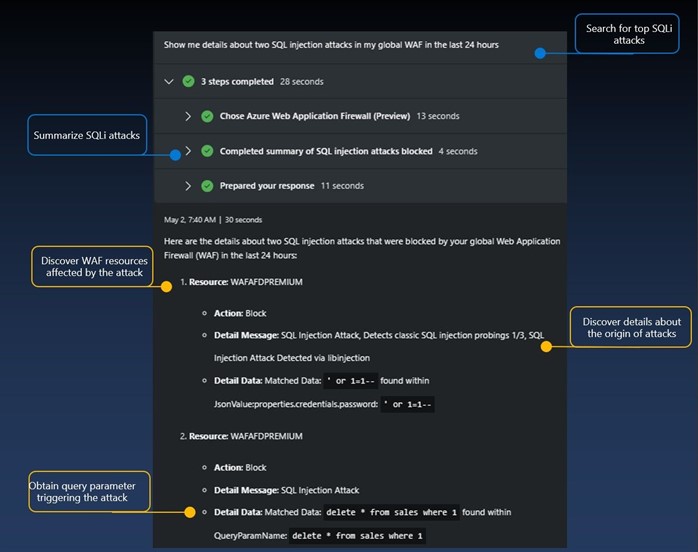This screenshot has height=552, width=698.
Task: Click the '3 steps completed' label
Action: [x=237, y=81]
